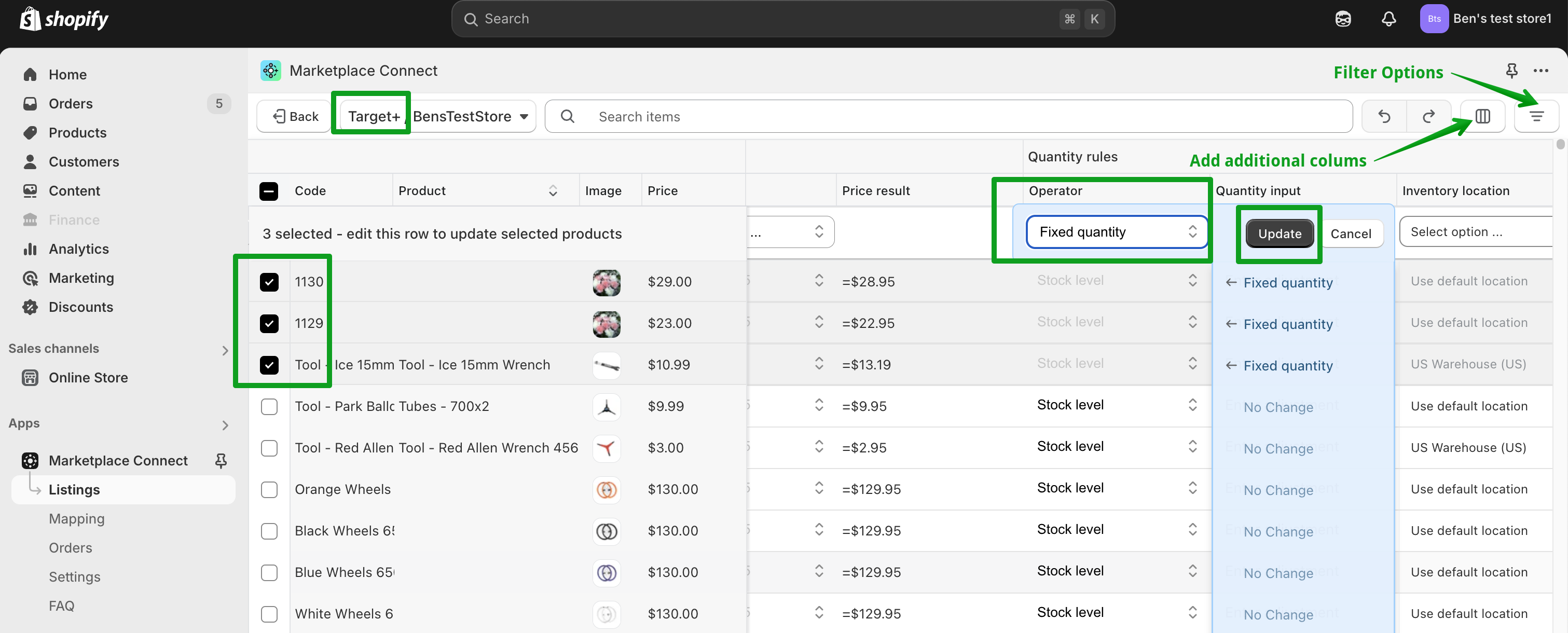The image size is (1568, 633).
Task: Click the Bts store avatar
Action: point(1434,19)
